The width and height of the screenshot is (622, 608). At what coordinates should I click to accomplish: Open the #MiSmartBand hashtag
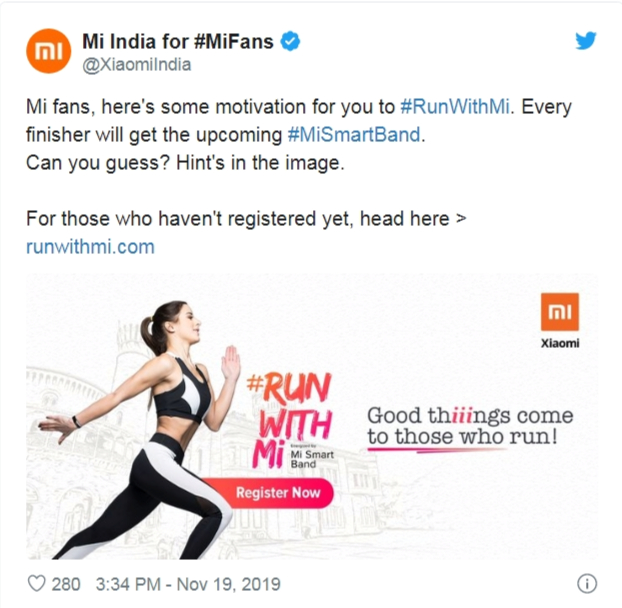tap(354, 134)
